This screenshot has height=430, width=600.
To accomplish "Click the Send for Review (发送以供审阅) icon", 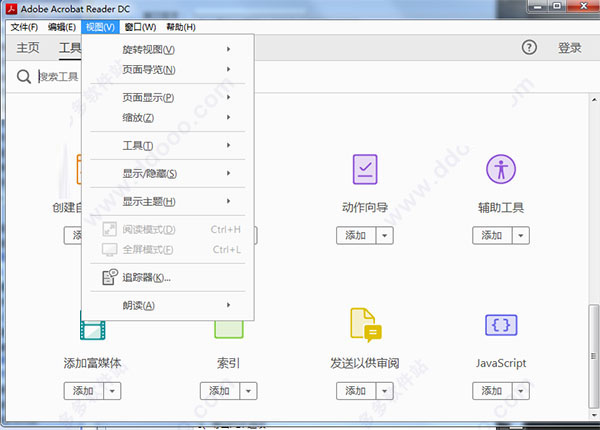I will pyautogui.click(x=365, y=325).
